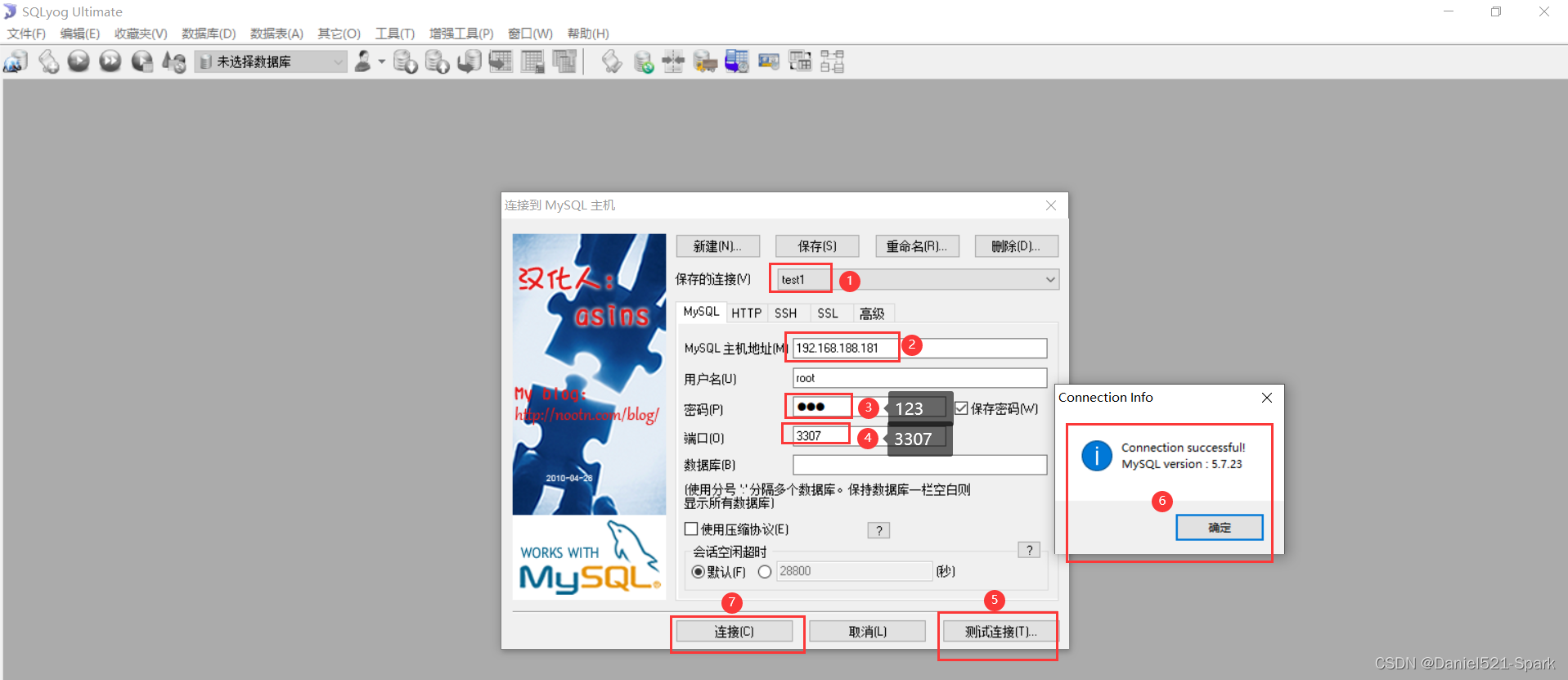Click the Delete connection button

point(1016,246)
